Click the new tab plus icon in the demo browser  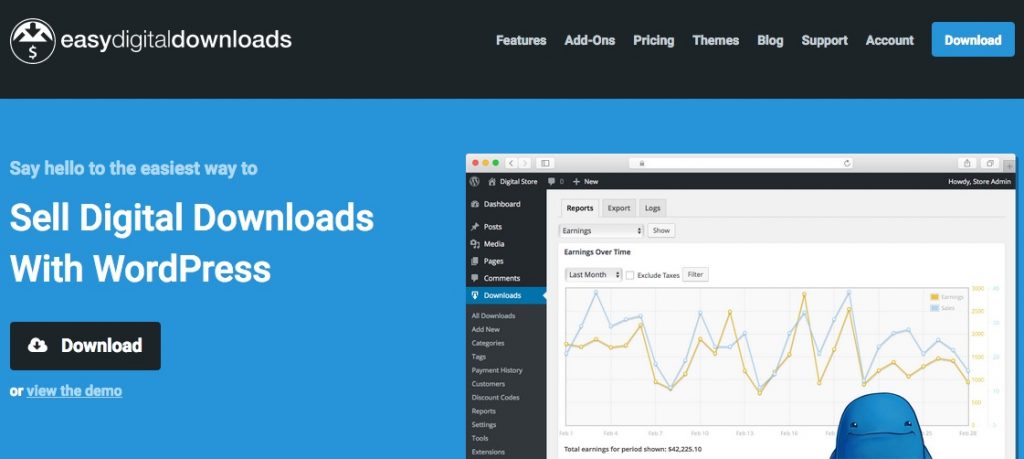coord(1011,166)
